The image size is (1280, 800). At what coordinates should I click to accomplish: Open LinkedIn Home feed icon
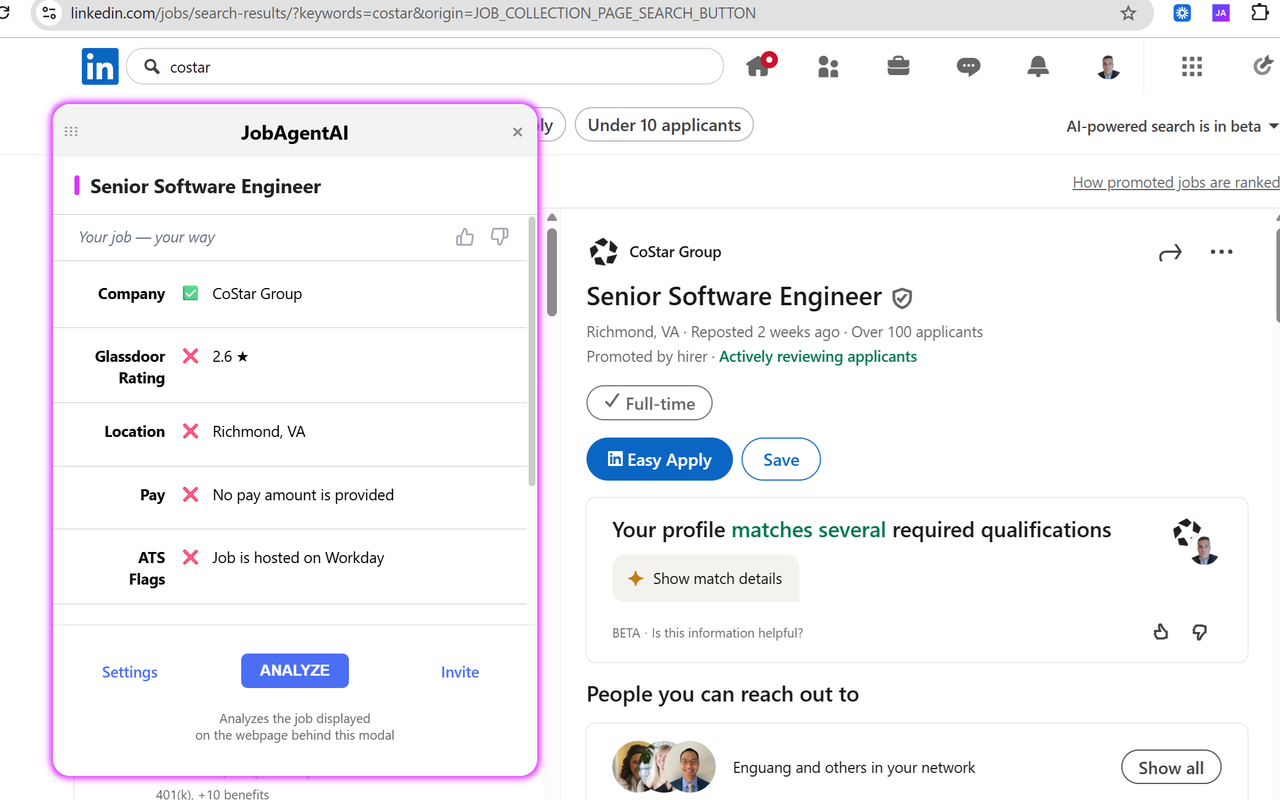click(760, 66)
